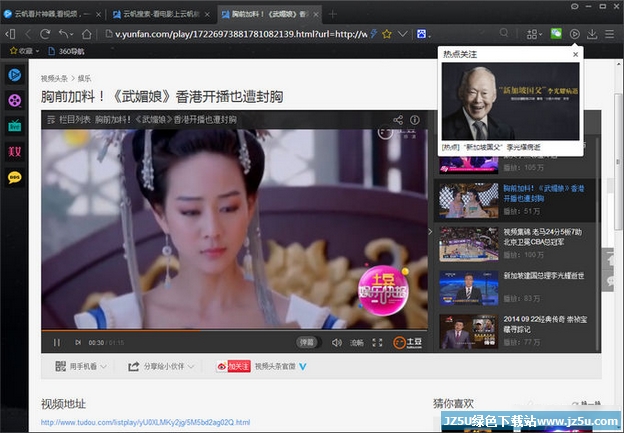Click the Baidu paw search engine icon
Screen dimensions: 624x433
pyautogui.click(x=422, y=34)
